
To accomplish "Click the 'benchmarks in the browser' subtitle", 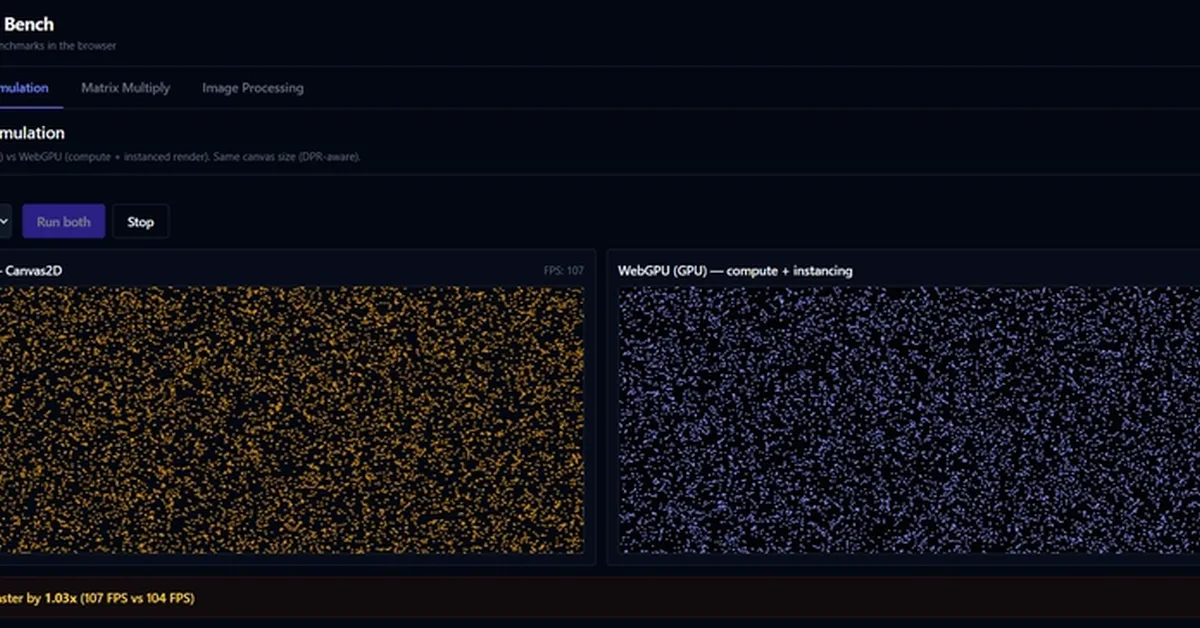I will pos(58,46).
